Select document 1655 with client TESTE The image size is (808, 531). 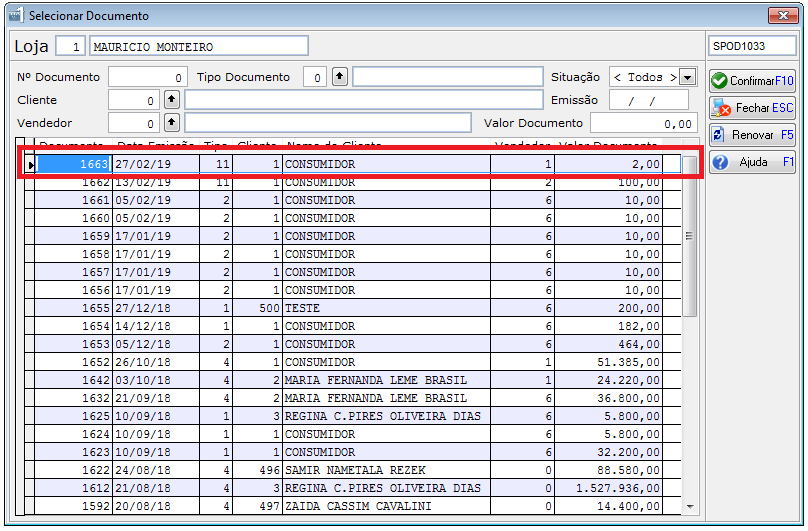353,308
